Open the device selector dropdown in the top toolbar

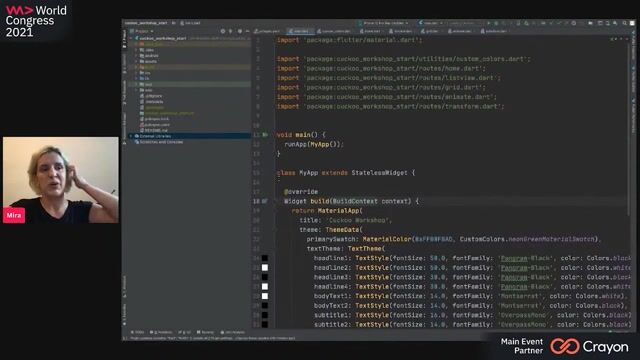384,23
